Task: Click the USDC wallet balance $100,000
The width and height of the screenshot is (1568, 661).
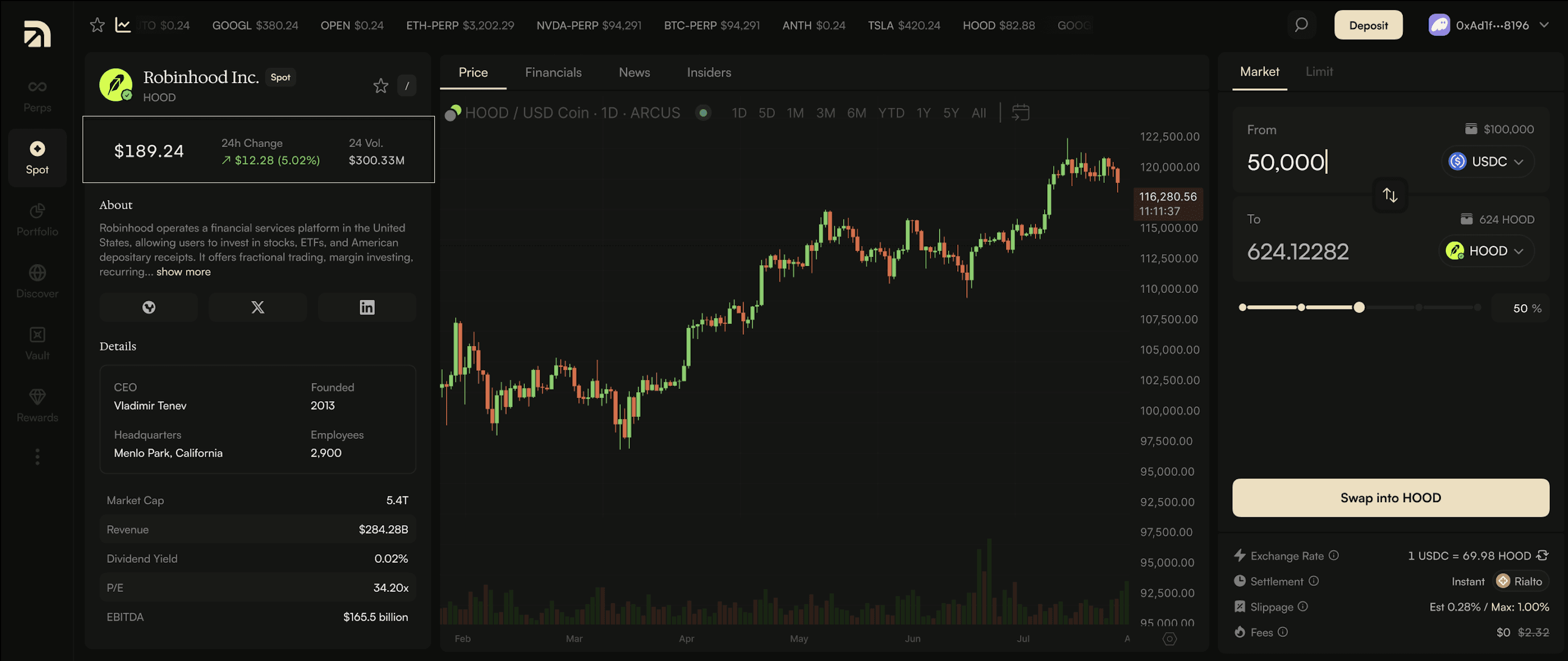Action: pyautogui.click(x=1499, y=129)
